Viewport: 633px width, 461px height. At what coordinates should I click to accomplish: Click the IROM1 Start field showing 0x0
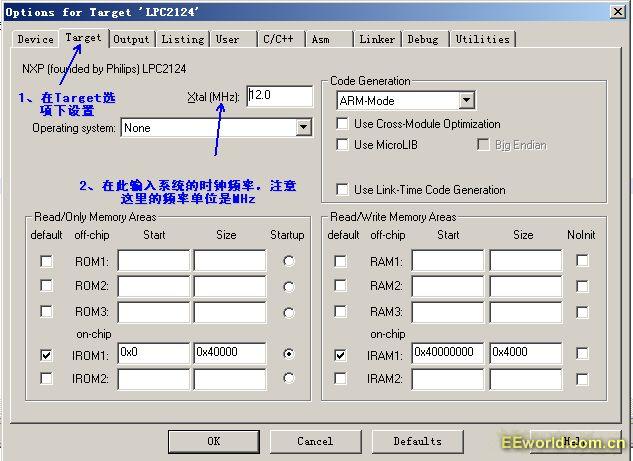(153, 353)
